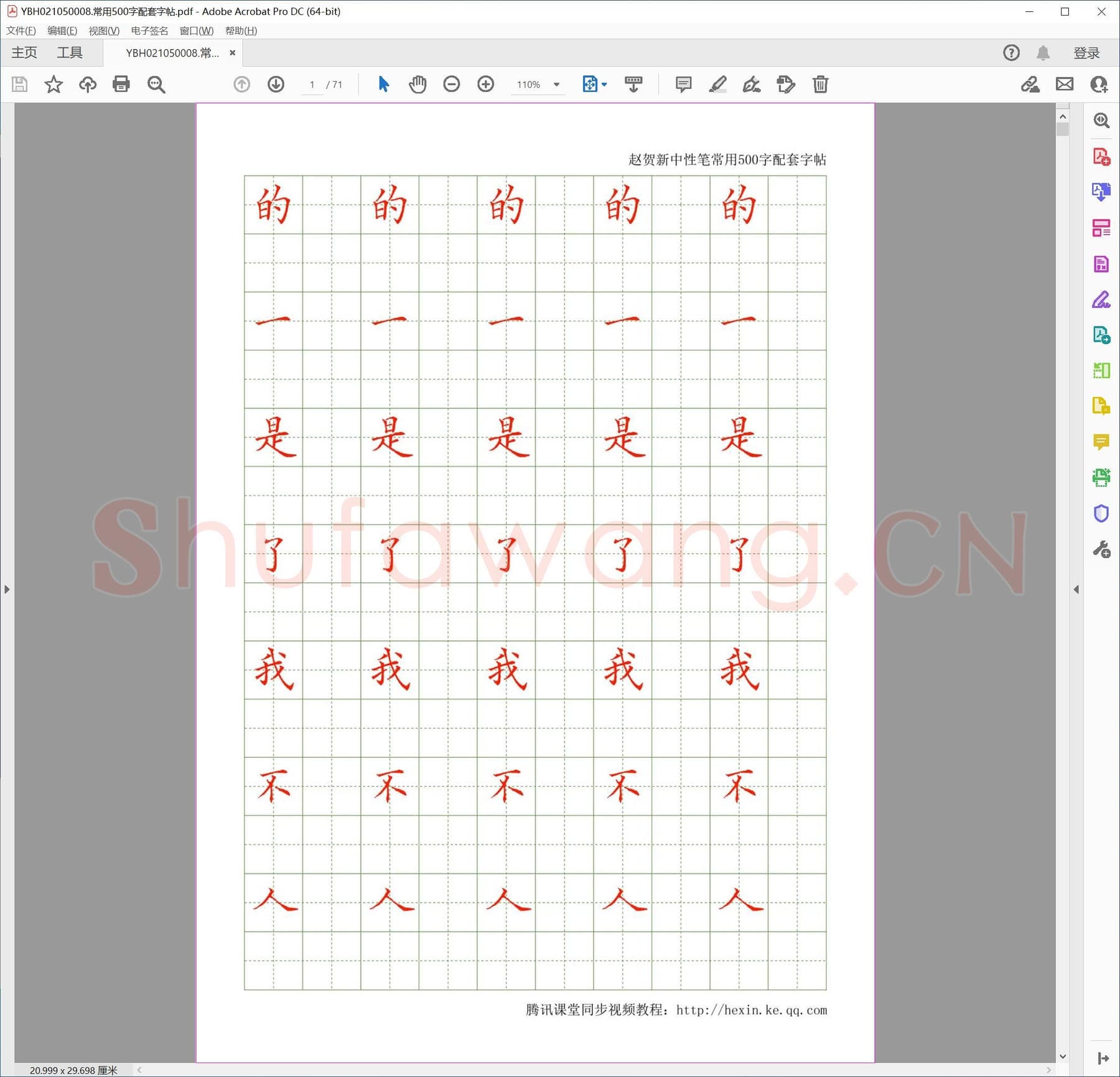Open Comment tool in sidebar
This screenshot has width=1120, height=1077.
tap(1101, 442)
